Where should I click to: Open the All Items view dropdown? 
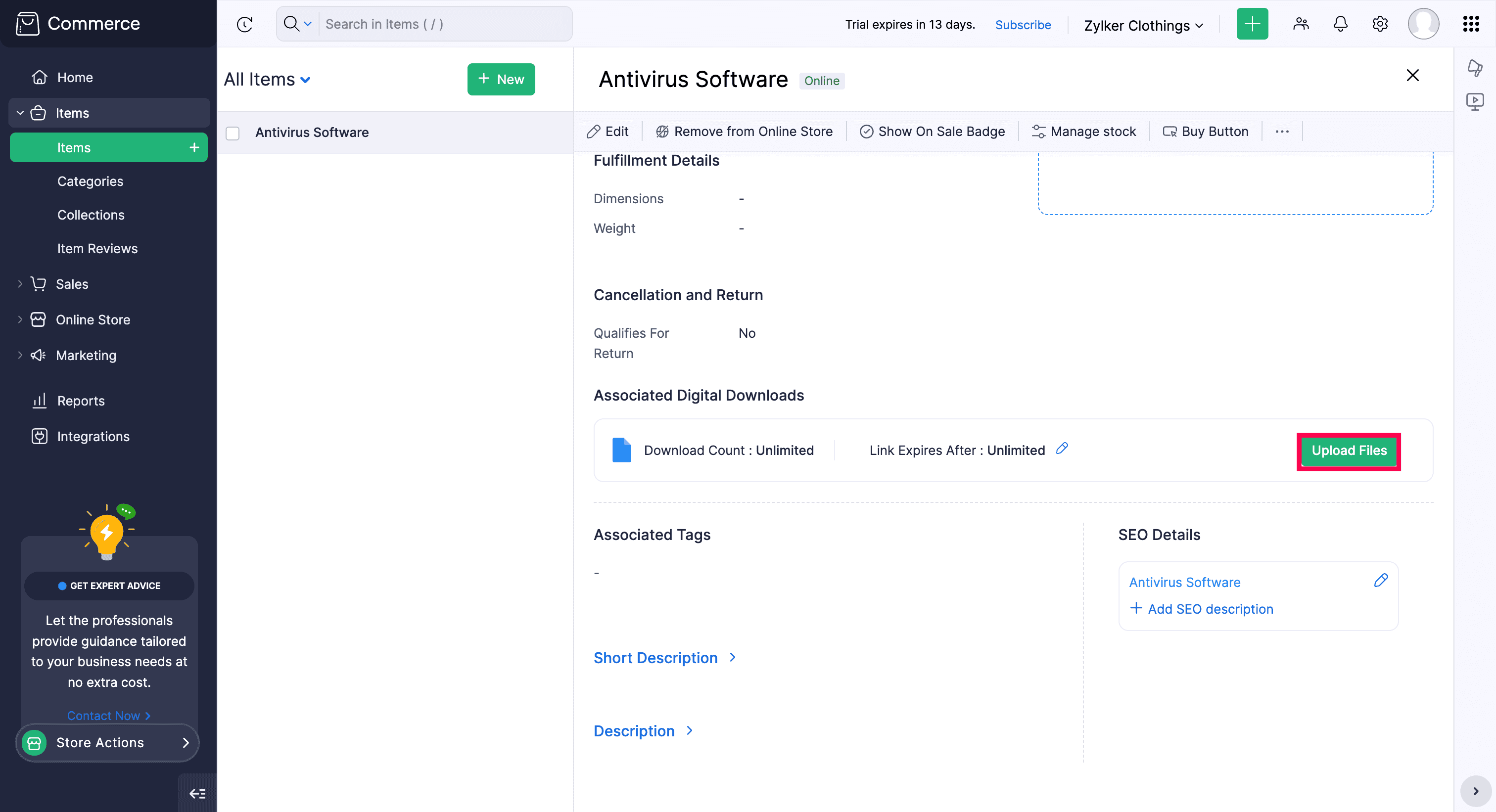click(x=267, y=80)
